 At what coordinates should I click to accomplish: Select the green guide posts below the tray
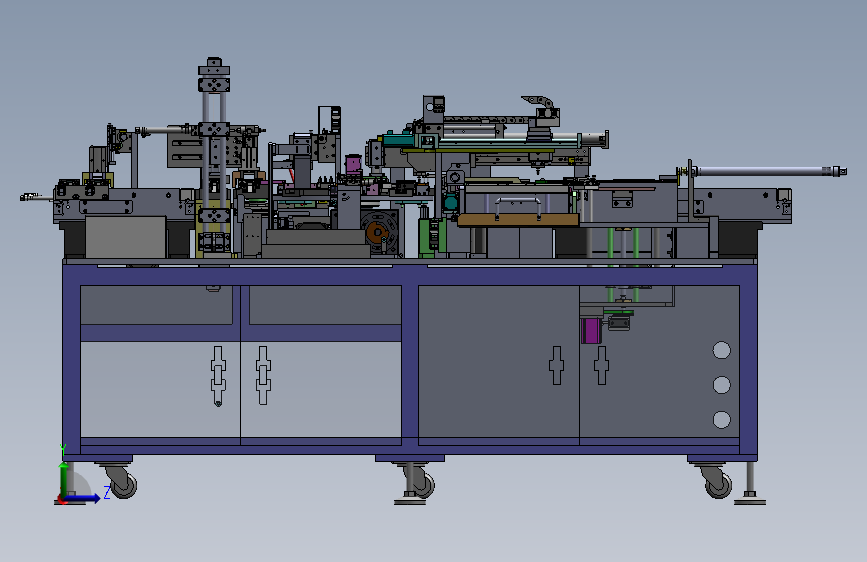tap(623, 264)
